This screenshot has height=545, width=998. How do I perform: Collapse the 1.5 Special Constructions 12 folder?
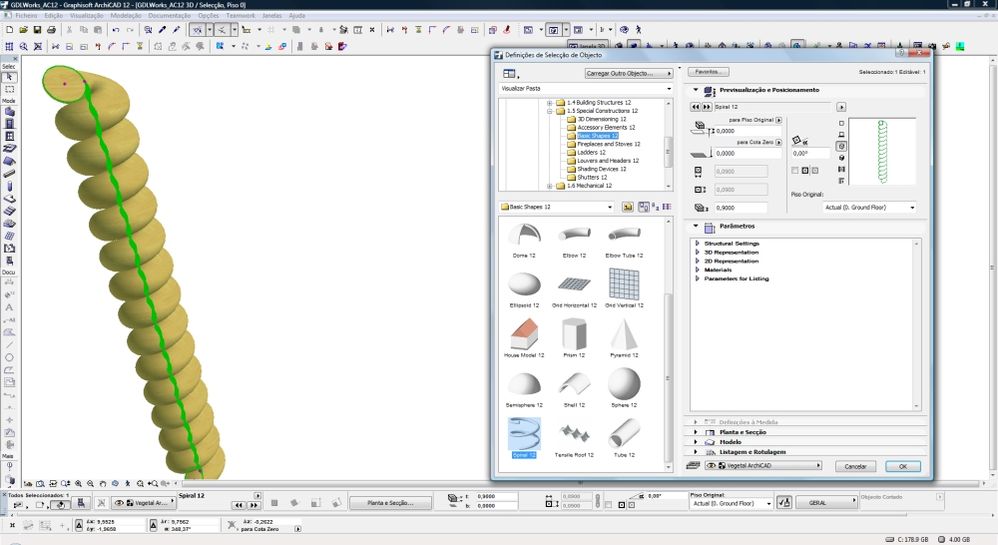(x=549, y=111)
